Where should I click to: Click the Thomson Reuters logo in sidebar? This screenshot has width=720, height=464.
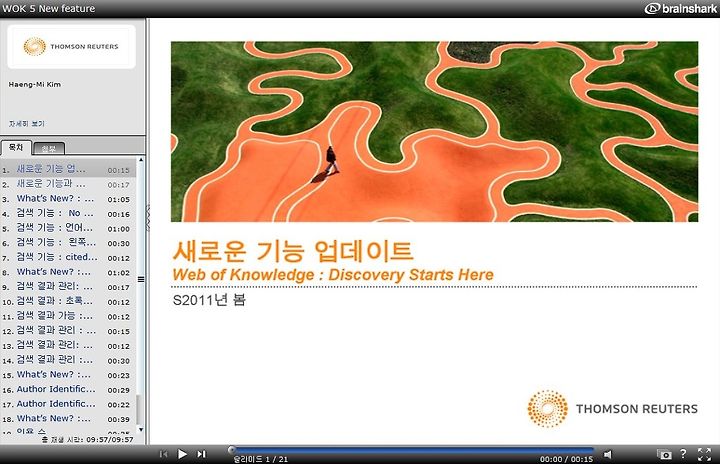click(71, 46)
